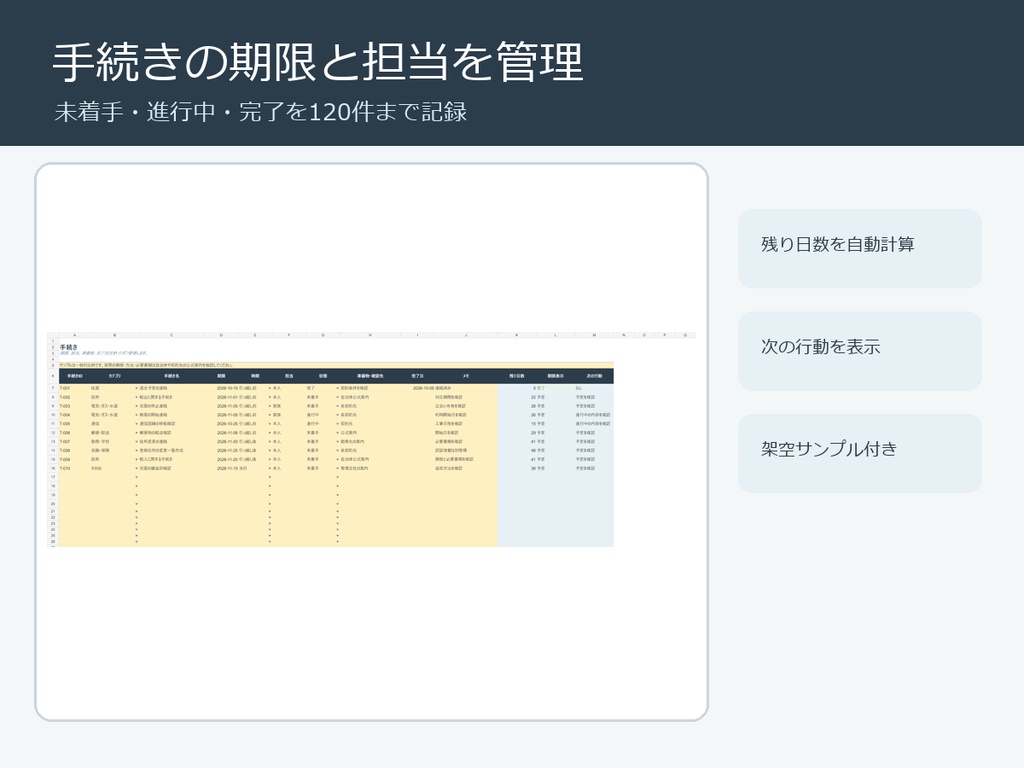Select the T-002 cell in the spreadsheet
This screenshot has height=768, width=1024.
pyautogui.click(x=65, y=397)
